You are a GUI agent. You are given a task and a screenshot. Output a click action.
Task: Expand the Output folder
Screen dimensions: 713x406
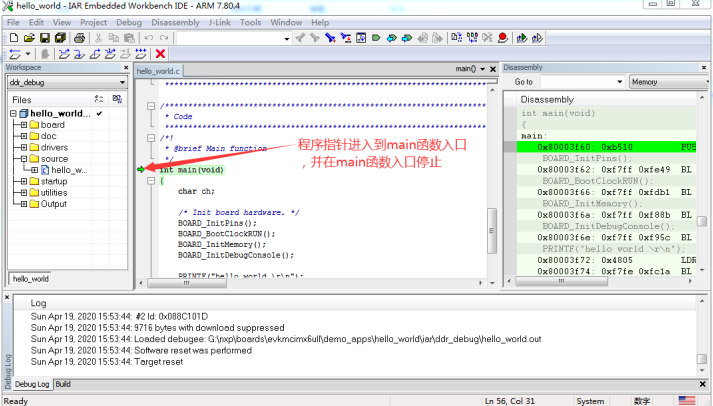(x=24, y=204)
